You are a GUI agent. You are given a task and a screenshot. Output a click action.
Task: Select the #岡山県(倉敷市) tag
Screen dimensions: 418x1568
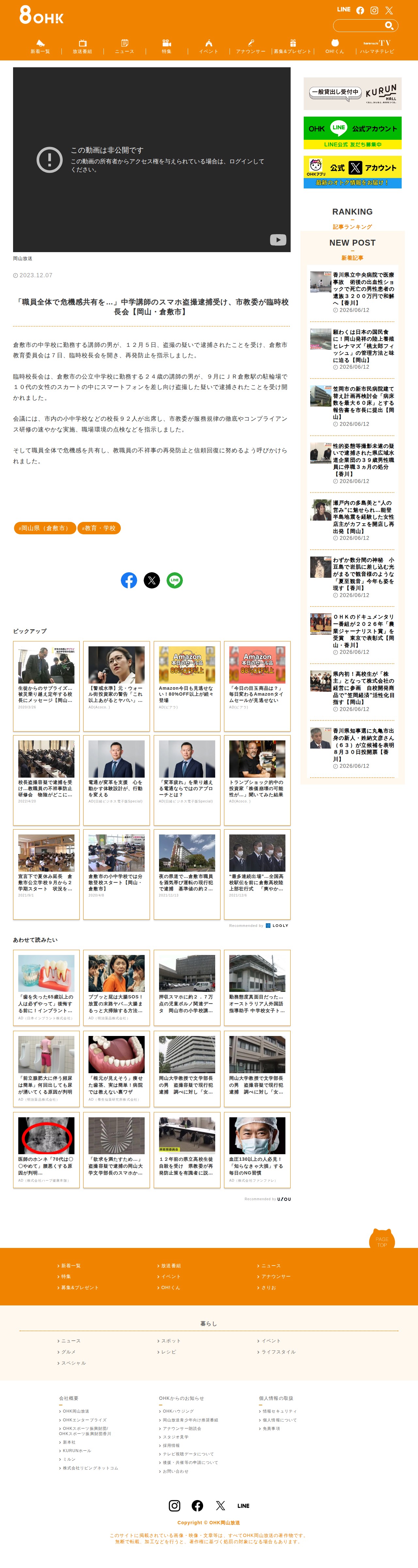point(45,528)
